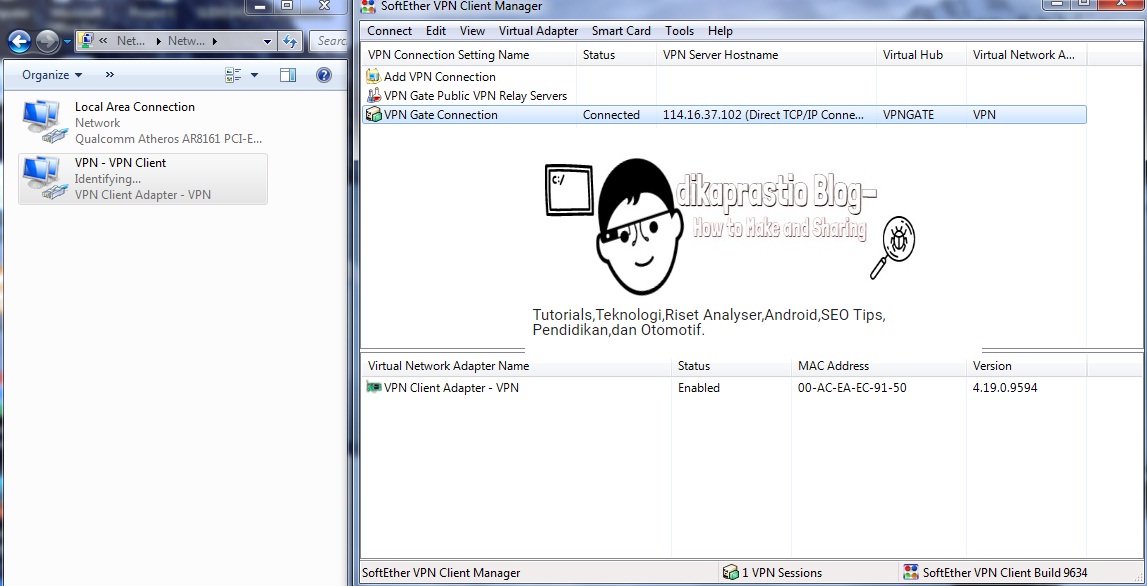Click the VPN Gate Connection entry icon
Image resolution: width=1147 pixels, height=586 pixels.
[374, 114]
